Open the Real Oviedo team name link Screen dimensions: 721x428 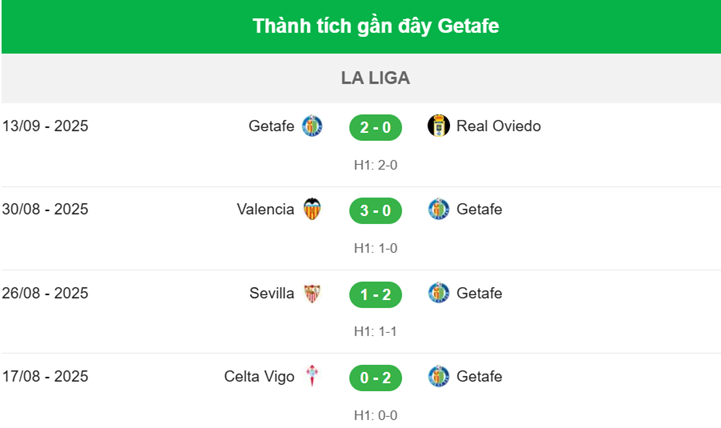click(498, 126)
